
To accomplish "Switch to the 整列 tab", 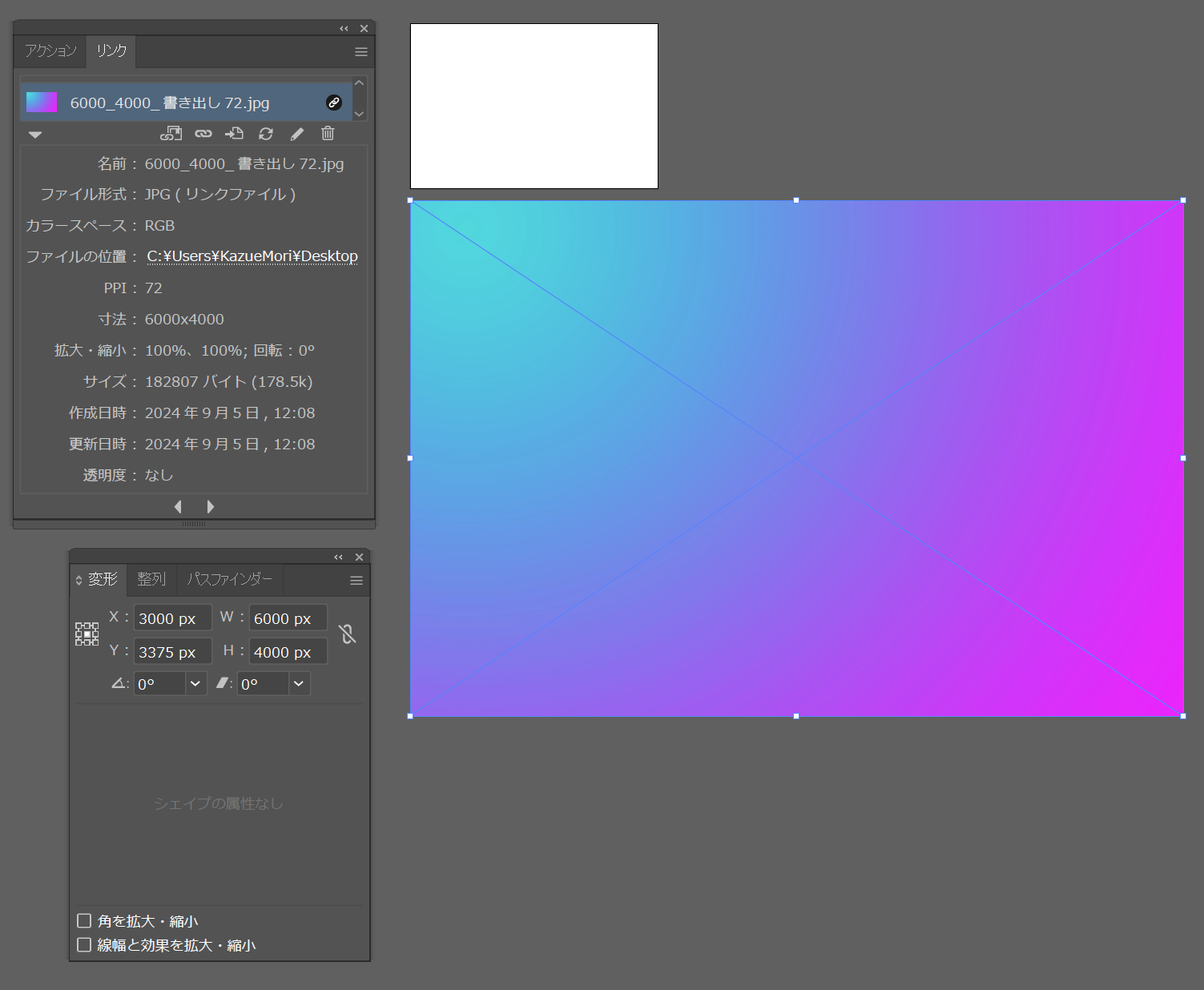I will 151,579.
